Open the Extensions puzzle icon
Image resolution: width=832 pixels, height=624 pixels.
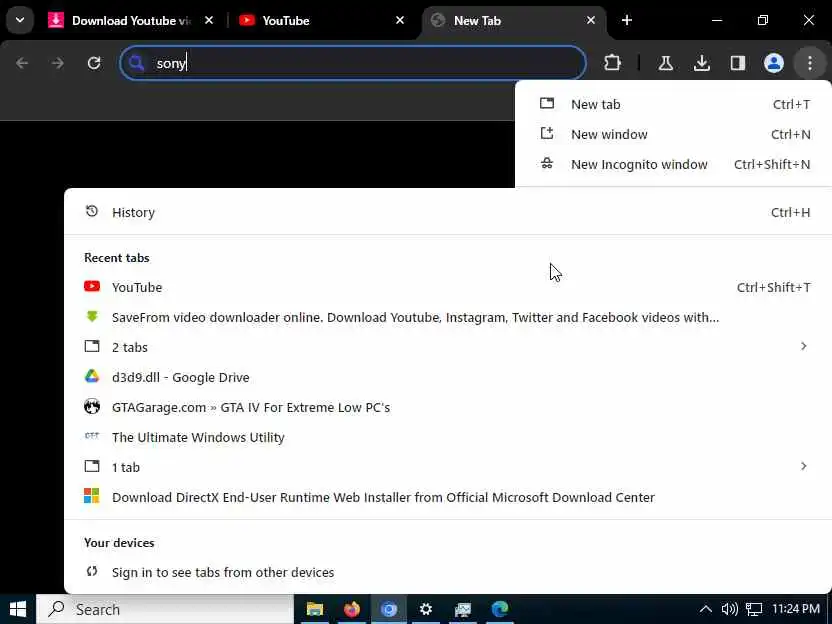(612, 63)
